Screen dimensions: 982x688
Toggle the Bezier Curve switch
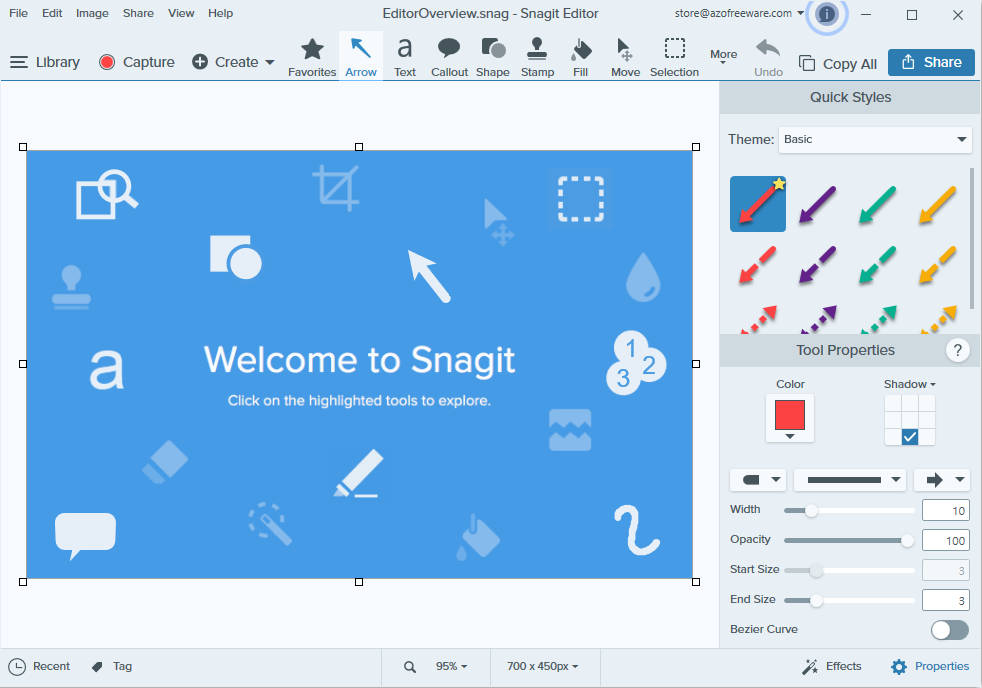948,630
